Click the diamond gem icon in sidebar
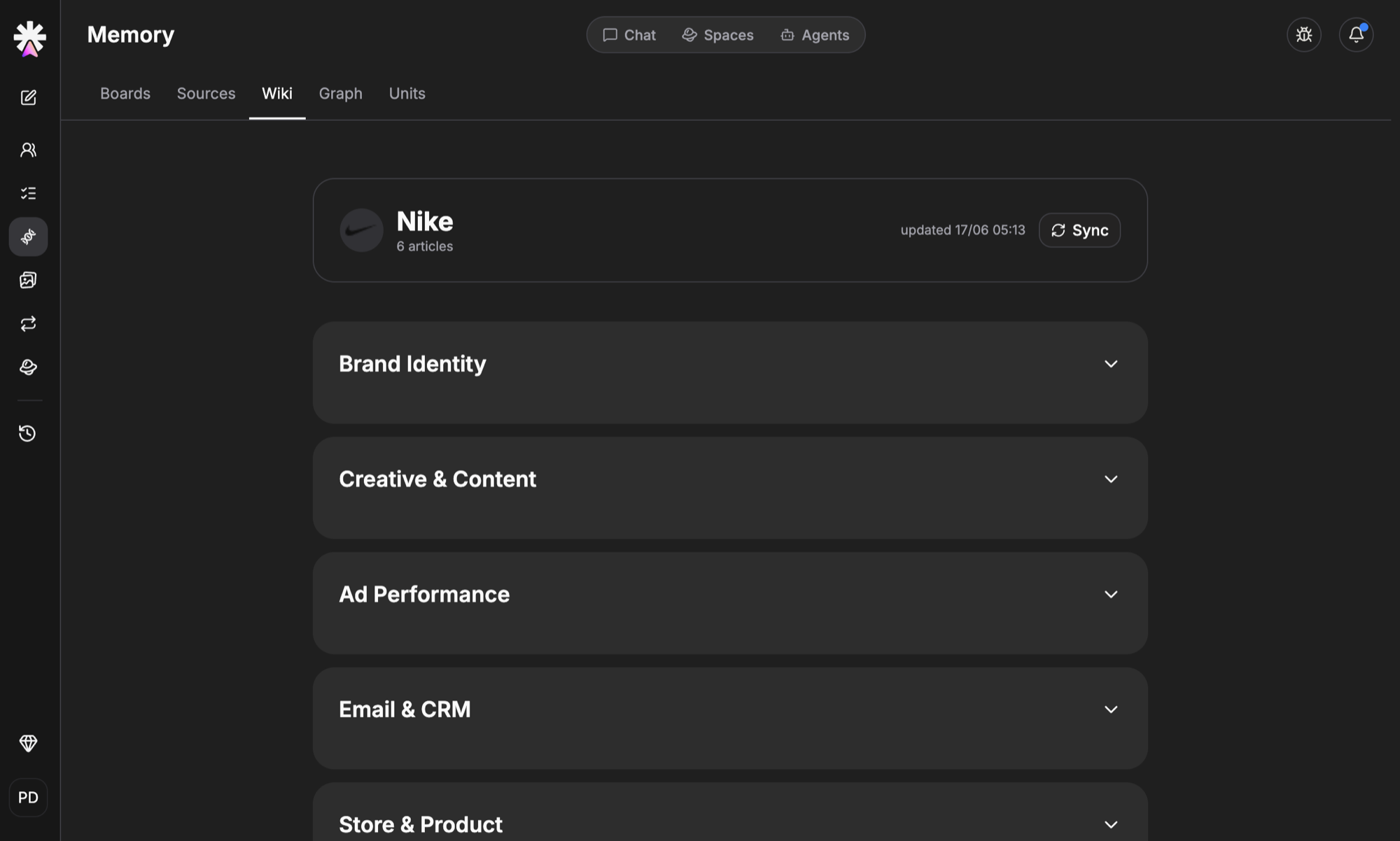This screenshot has height=841, width=1400. click(x=28, y=743)
